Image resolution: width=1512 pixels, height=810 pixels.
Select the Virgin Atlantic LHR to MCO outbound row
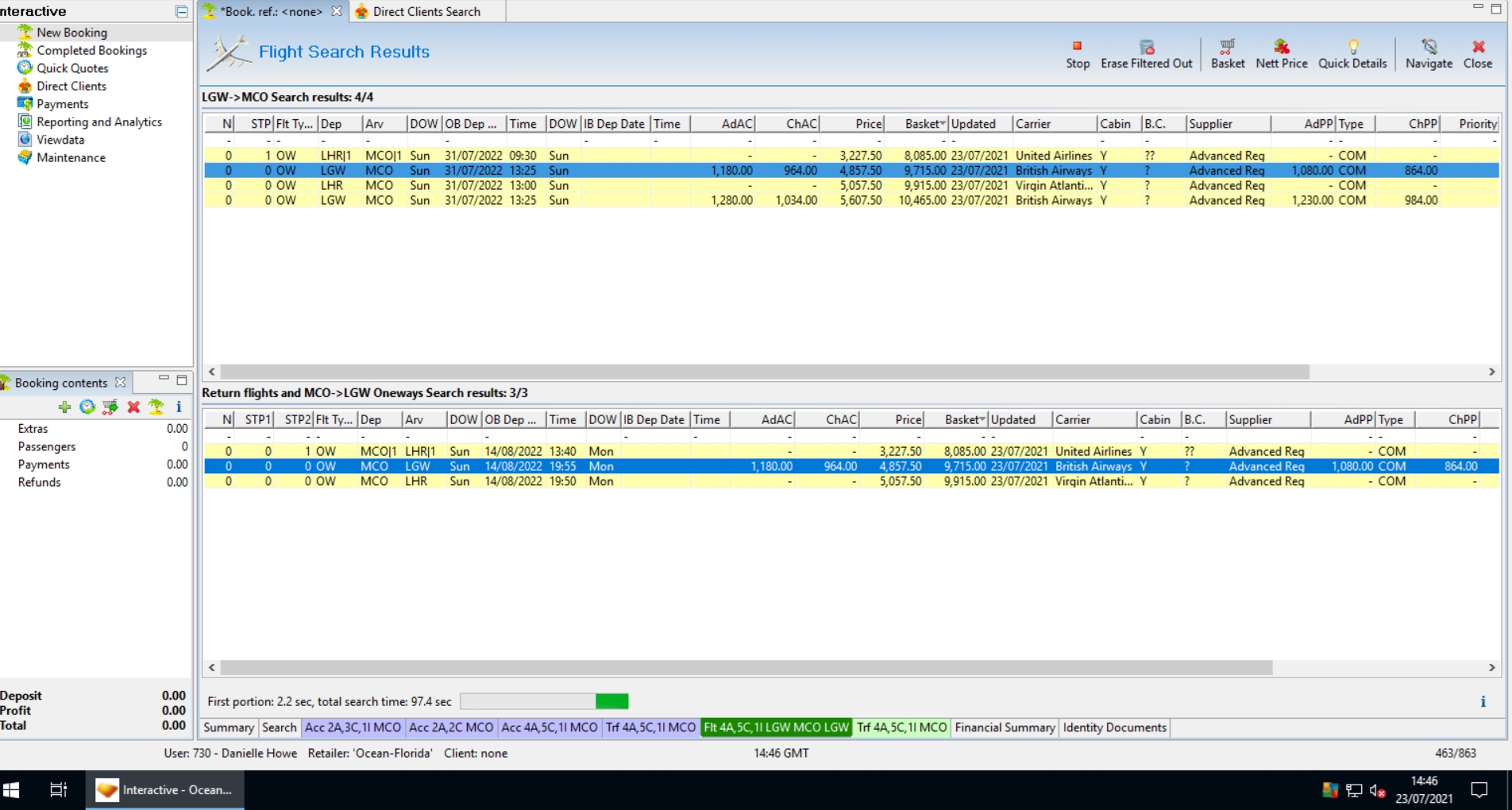click(x=851, y=185)
